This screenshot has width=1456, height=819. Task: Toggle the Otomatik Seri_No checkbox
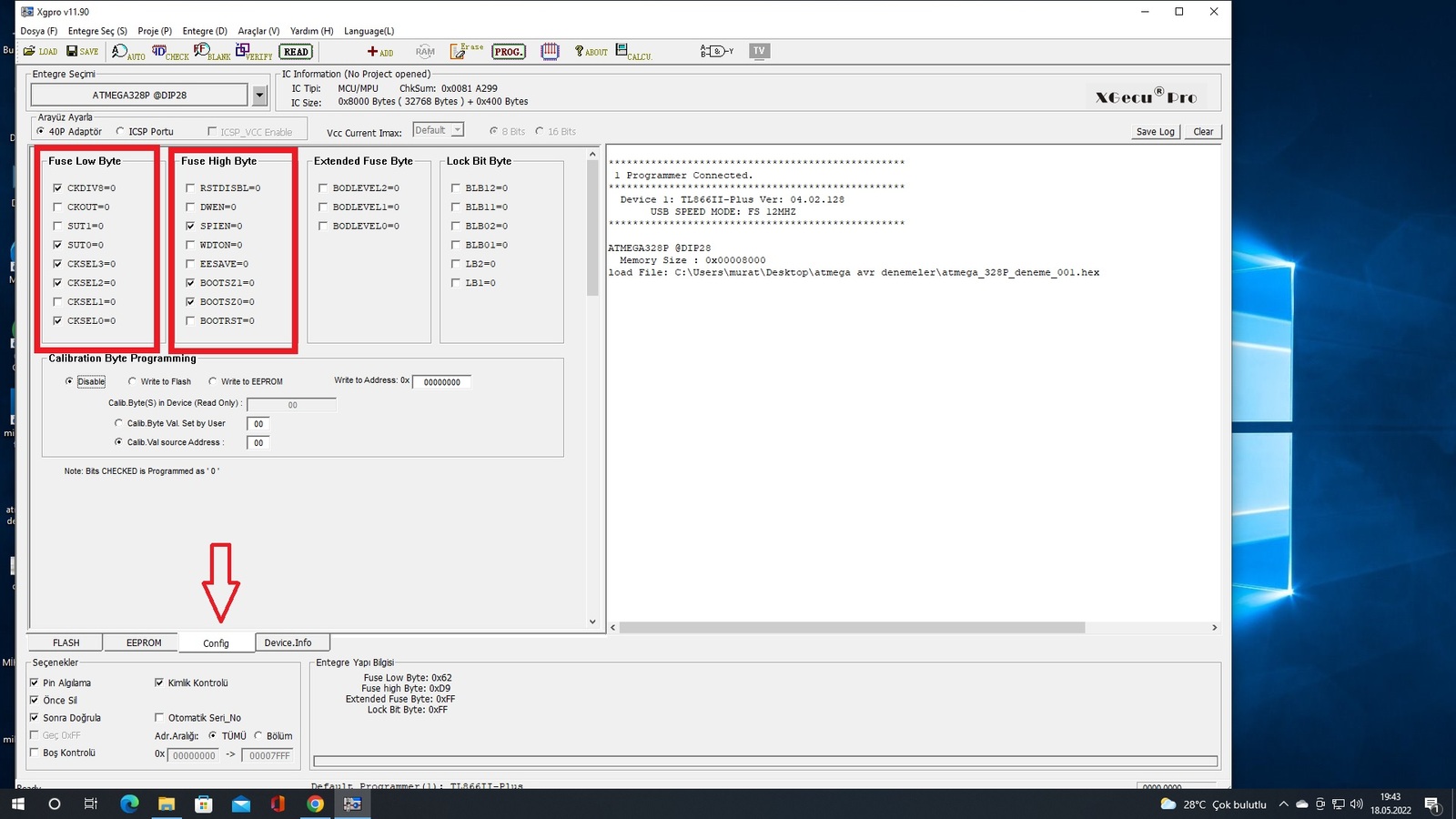(159, 718)
